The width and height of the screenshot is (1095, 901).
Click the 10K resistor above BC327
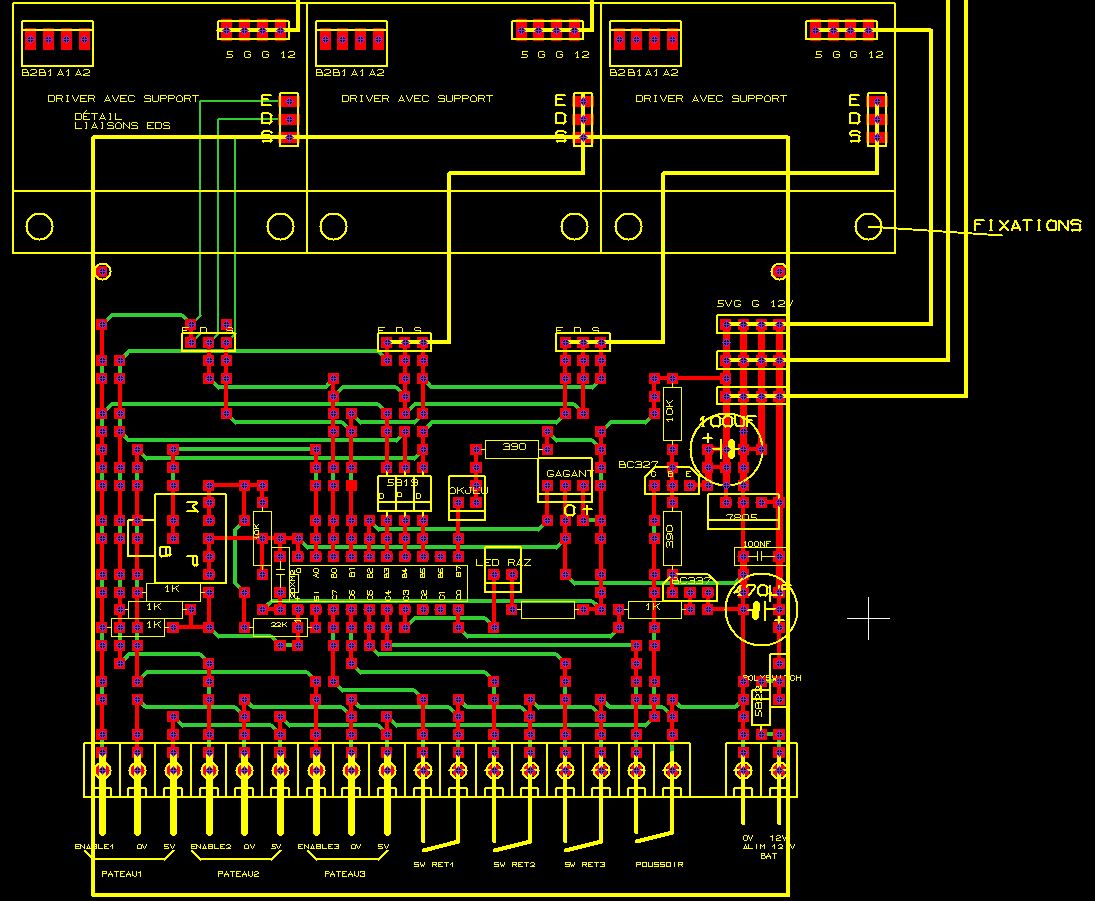pos(672,413)
